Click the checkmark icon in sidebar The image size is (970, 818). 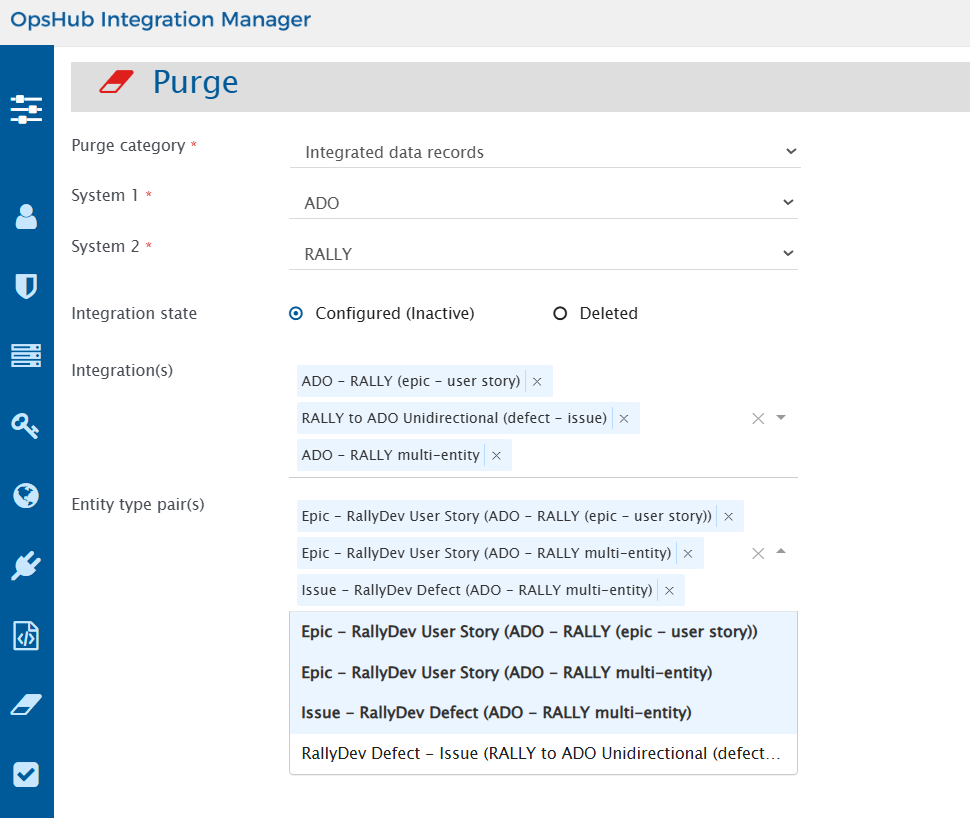[26, 775]
